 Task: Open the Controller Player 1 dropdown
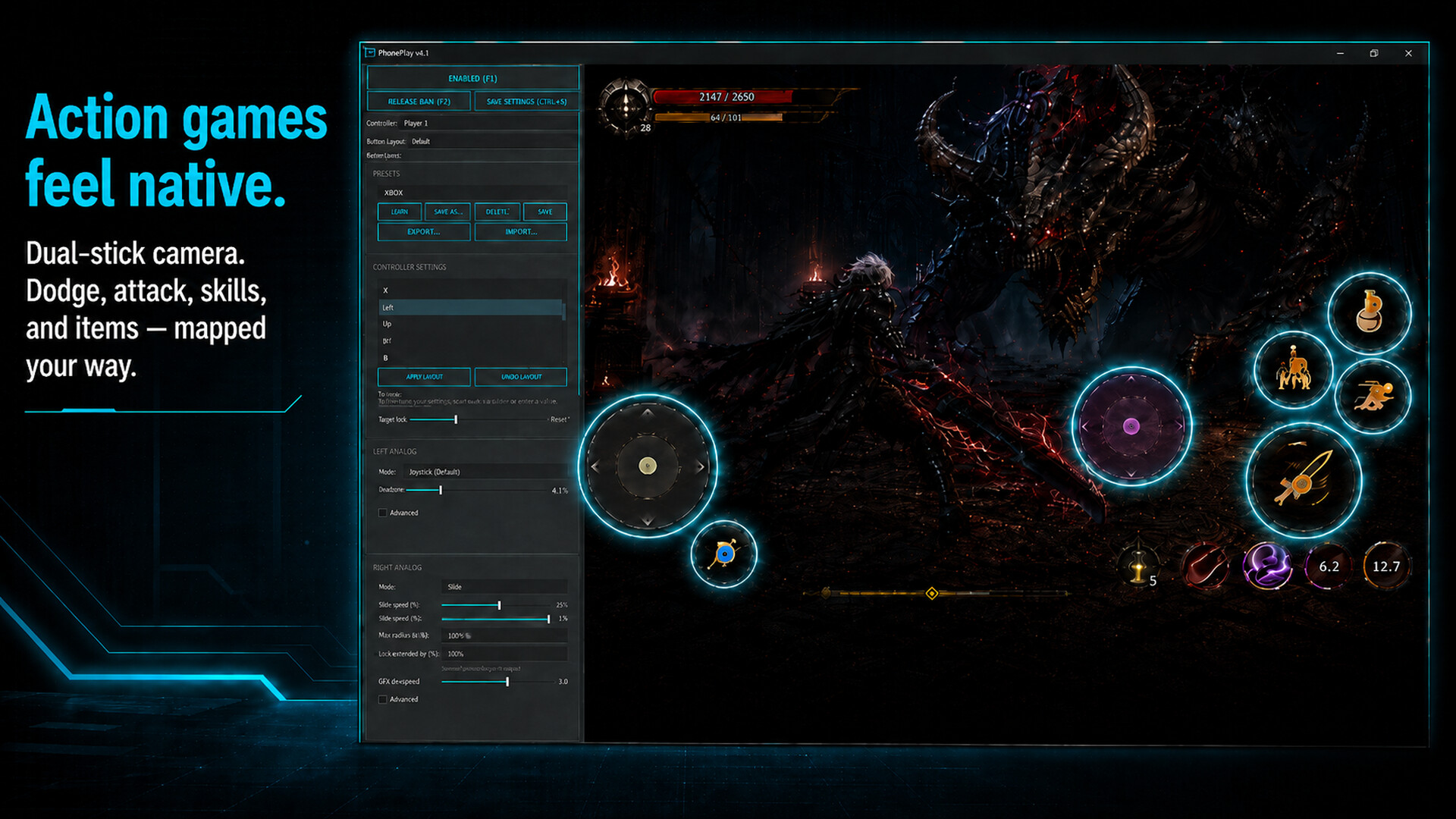coord(487,123)
